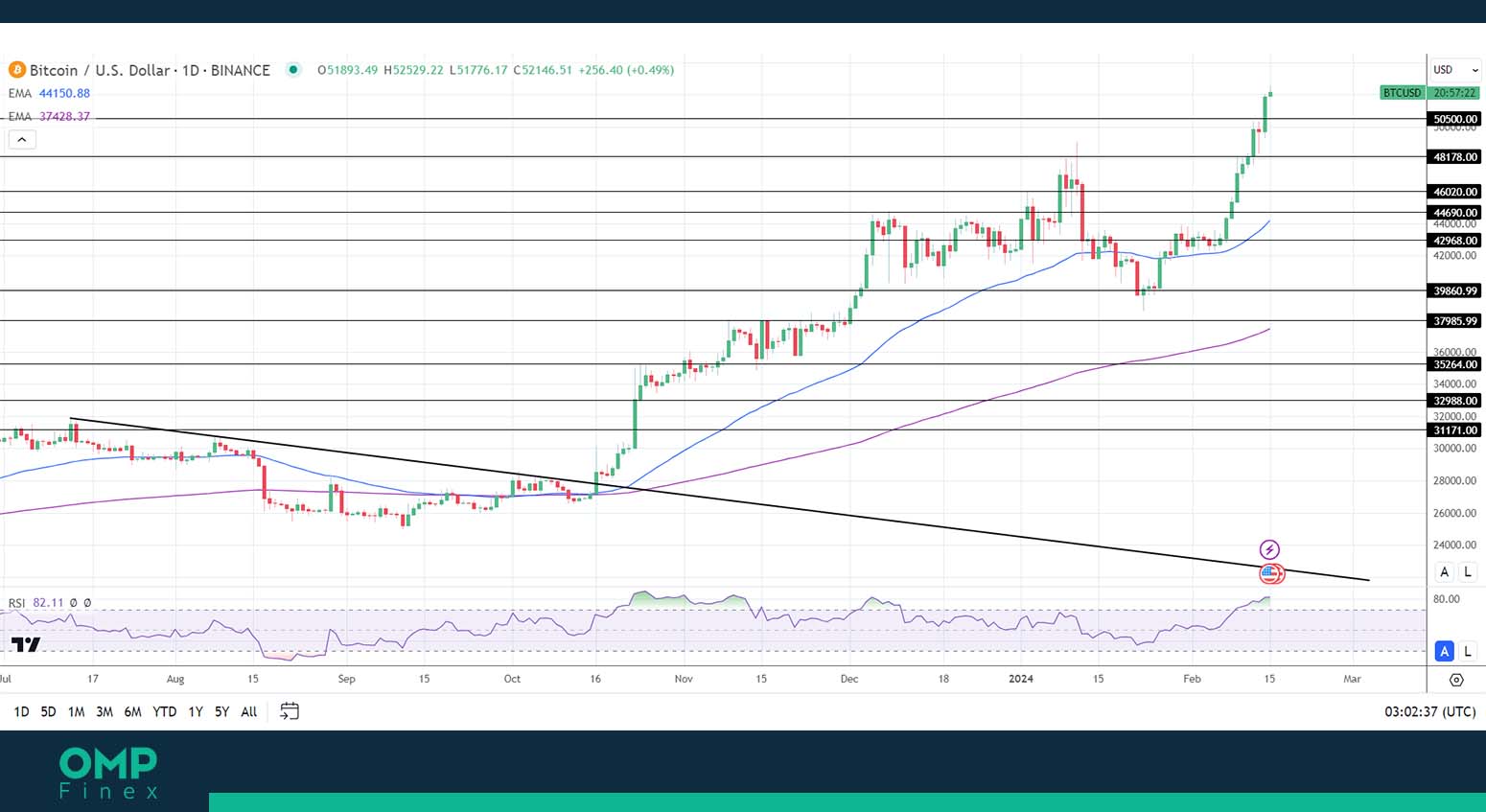The height and width of the screenshot is (812, 1486).
Task: Click the 32988.00 horizontal line price label
Action: click(x=1454, y=401)
